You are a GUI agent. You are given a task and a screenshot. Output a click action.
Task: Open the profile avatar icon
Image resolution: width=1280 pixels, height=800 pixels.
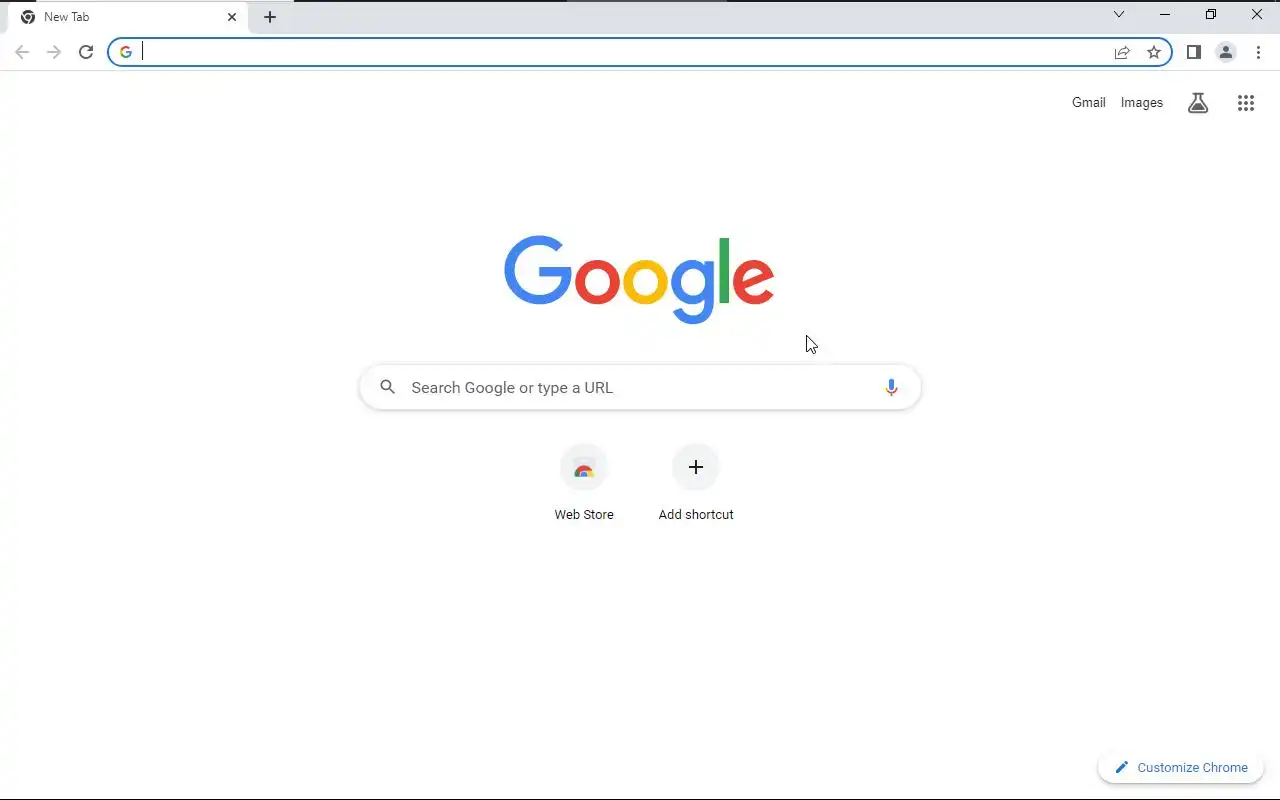[x=1226, y=52]
